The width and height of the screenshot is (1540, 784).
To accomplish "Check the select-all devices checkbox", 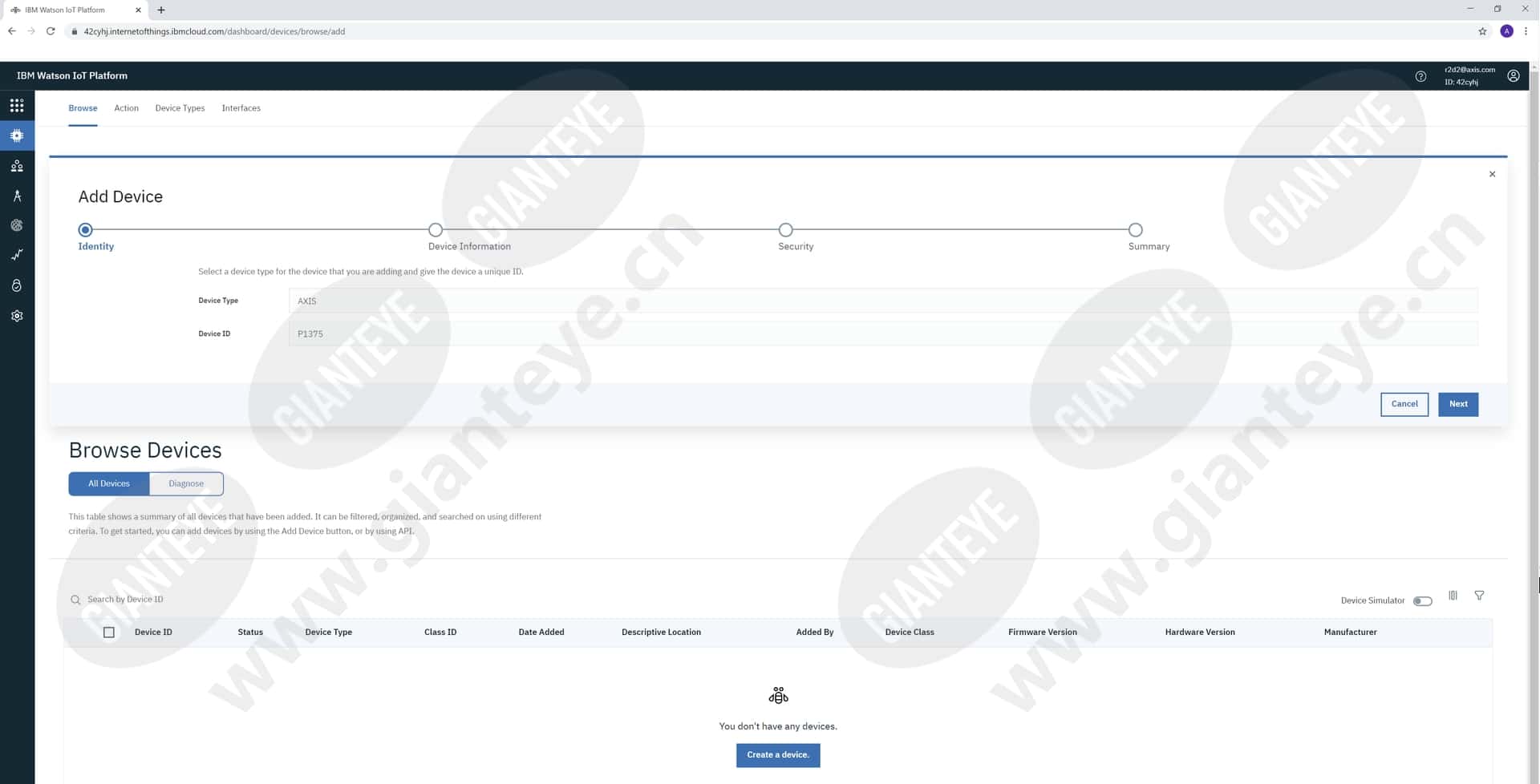I will (x=109, y=632).
